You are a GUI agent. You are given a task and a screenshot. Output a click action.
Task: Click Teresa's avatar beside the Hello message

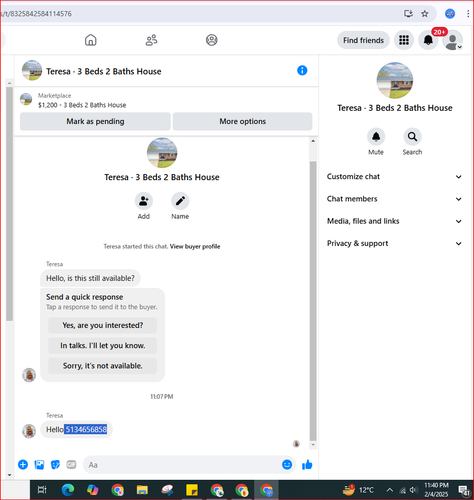(29, 431)
